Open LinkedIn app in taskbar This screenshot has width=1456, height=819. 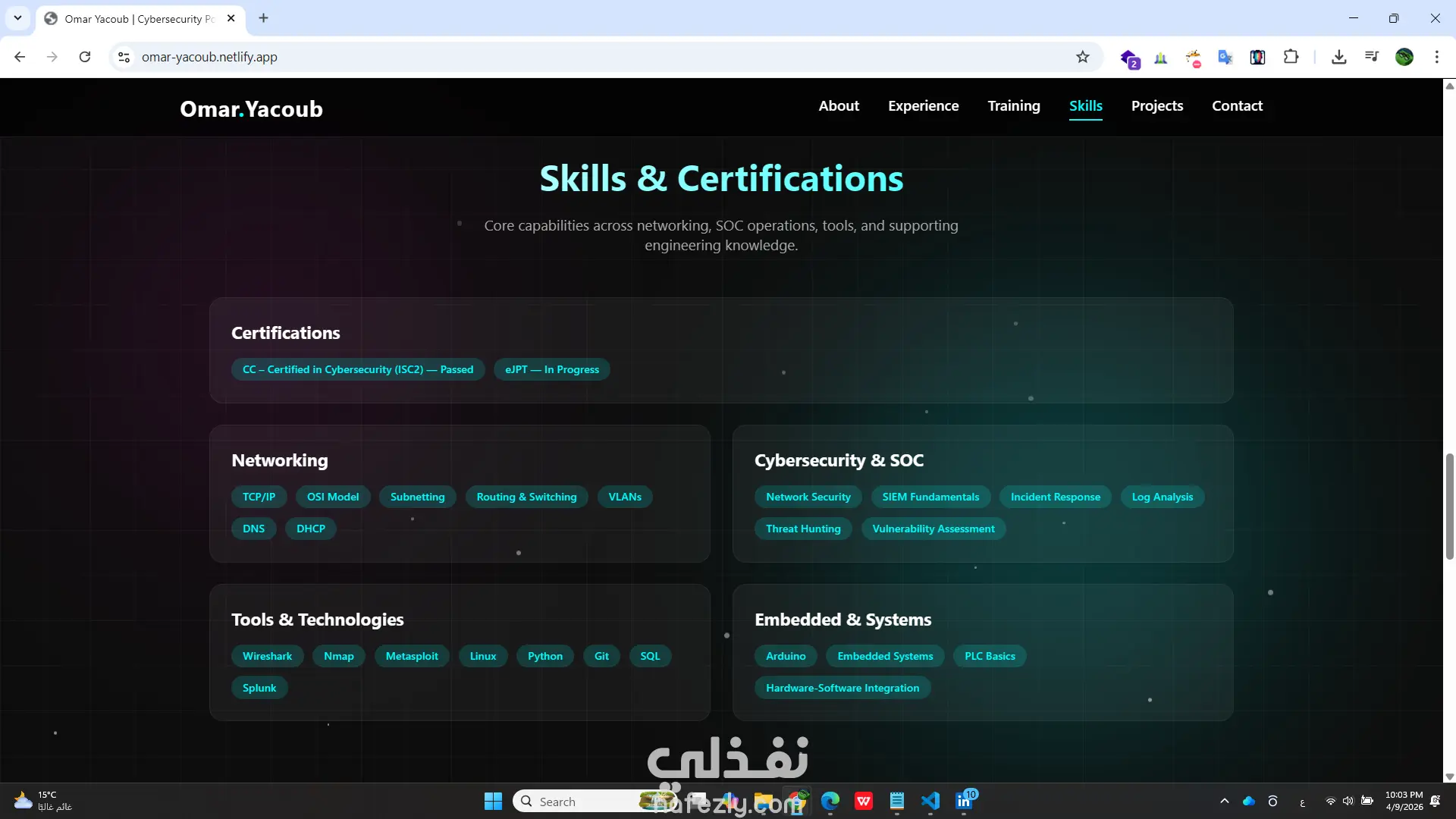(x=964, y=801)
